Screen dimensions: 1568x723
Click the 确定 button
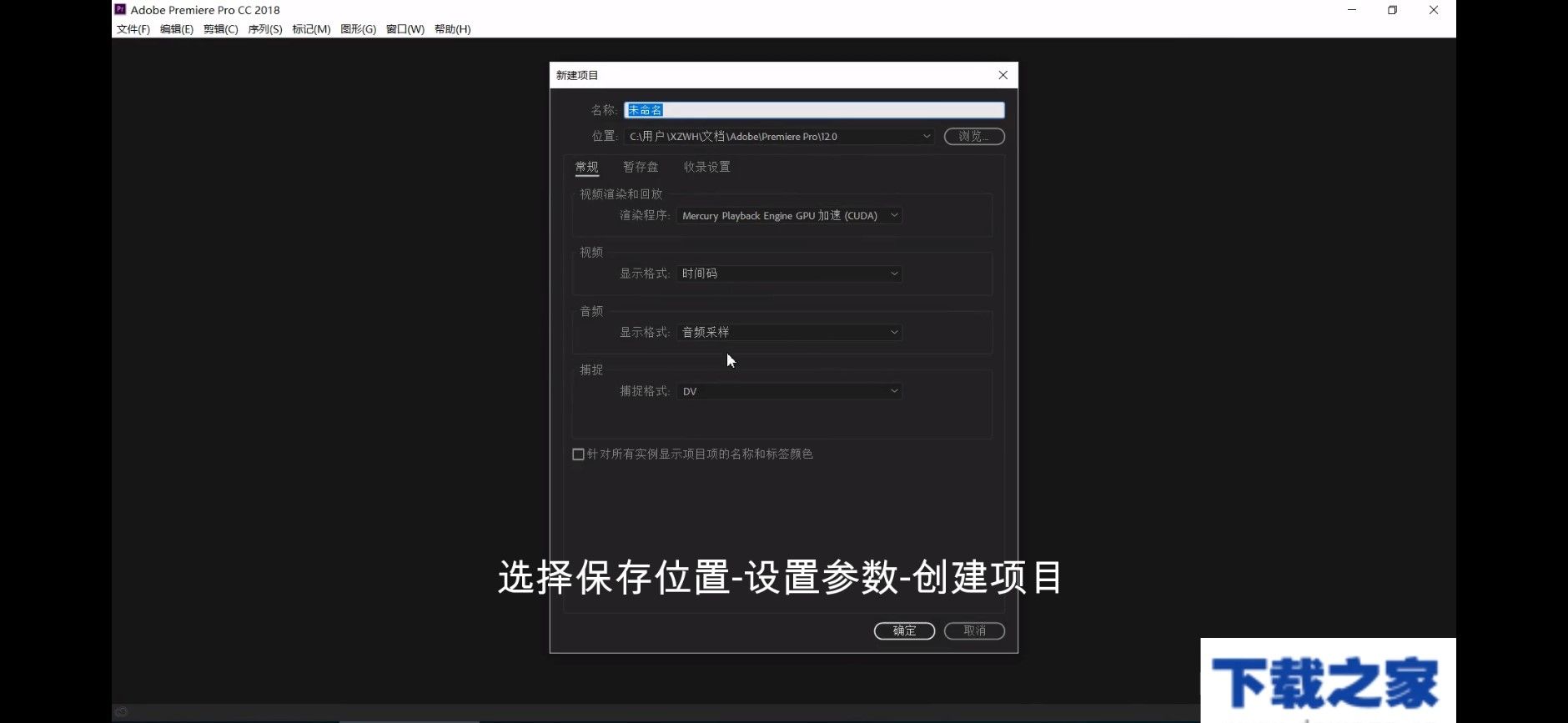904,630
